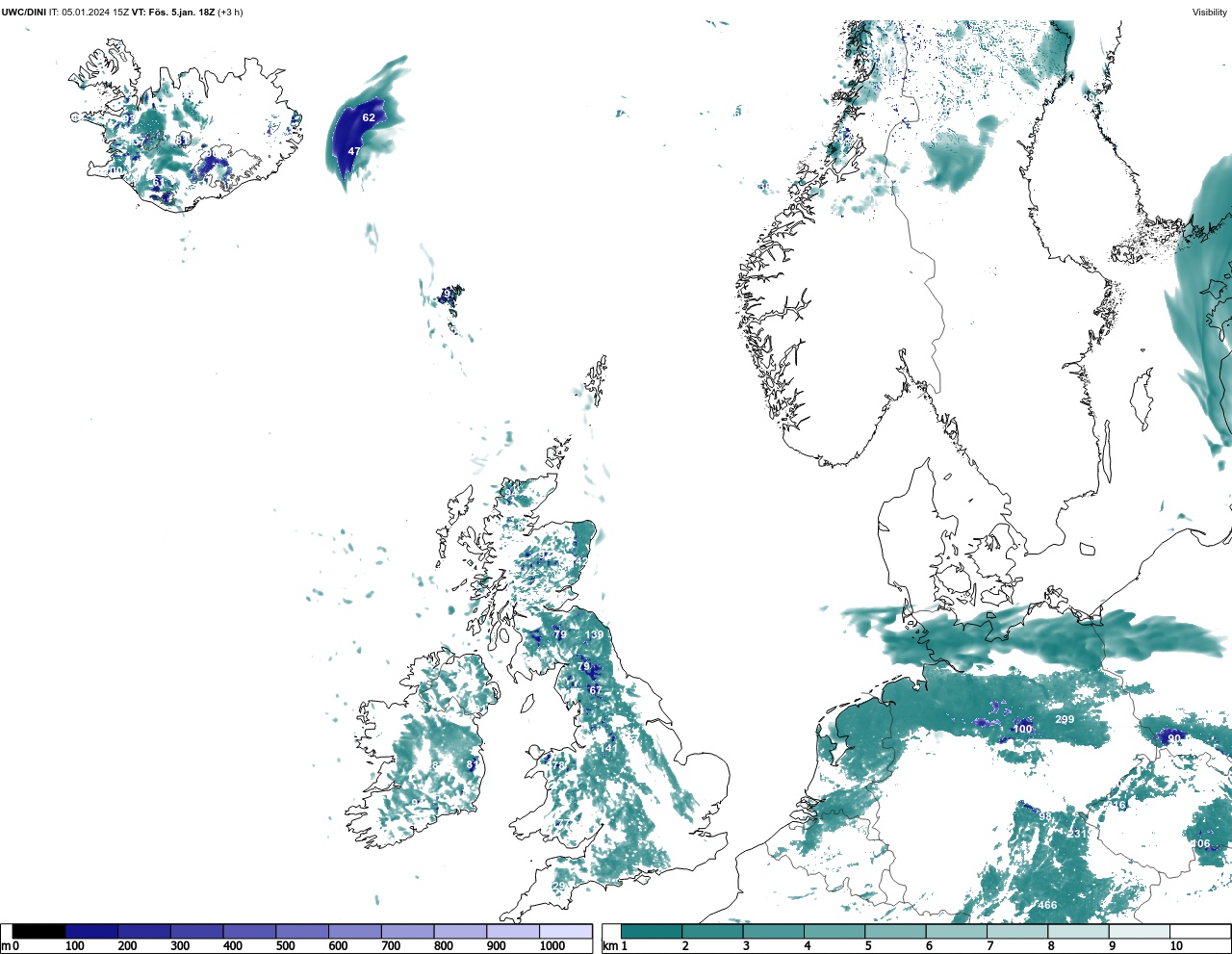
Task: Select the 900–1000 m pale legend swatch
Action: pos(513,931)
